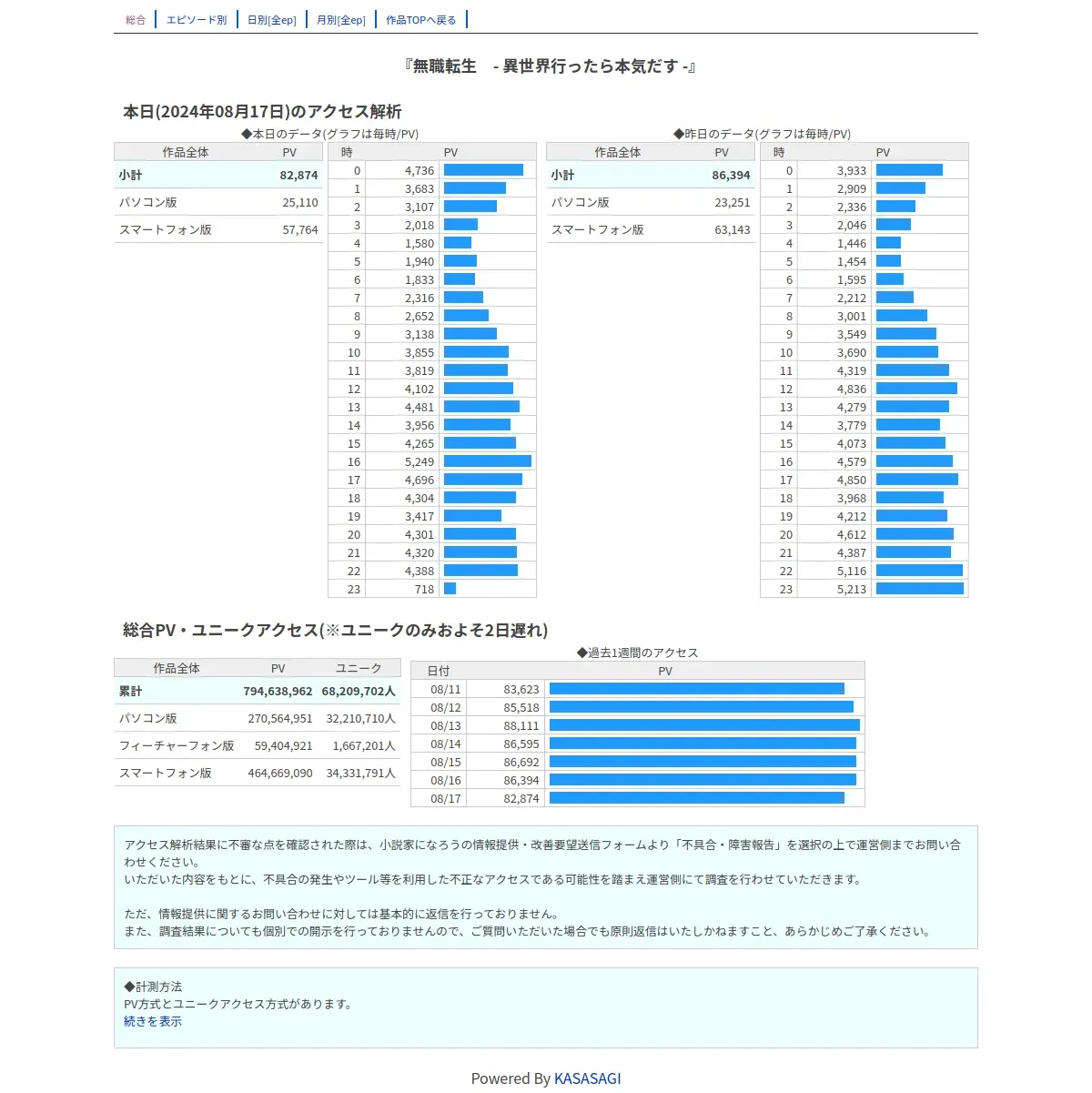1092x1093 pixels.
Task: Click yesterday's hour 23 PV value 5,213
Action: coord(852,589)
